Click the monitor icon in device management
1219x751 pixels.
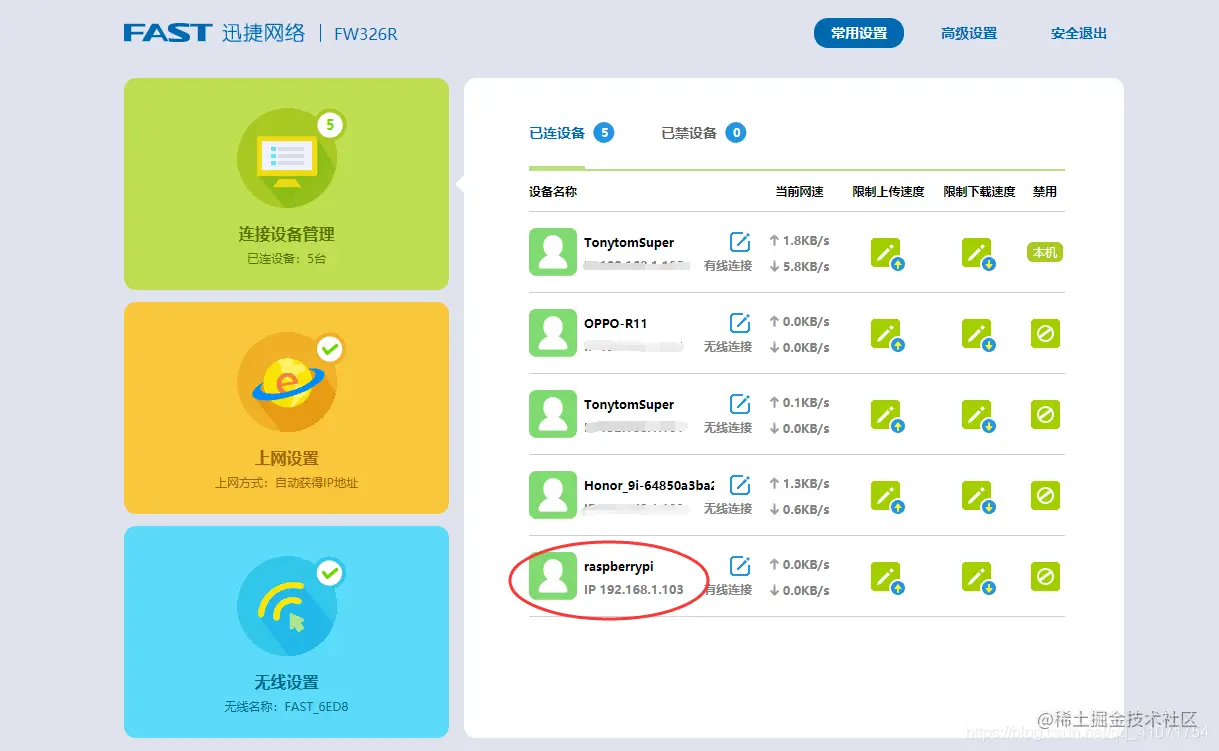click(287, 158)
